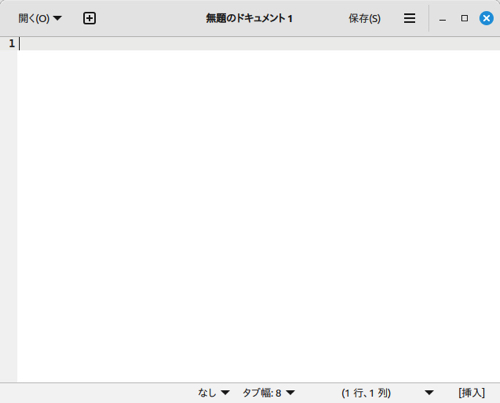Select line number 1 in the gutter
This screenshot has height=403, width=500.
[12, 43]
